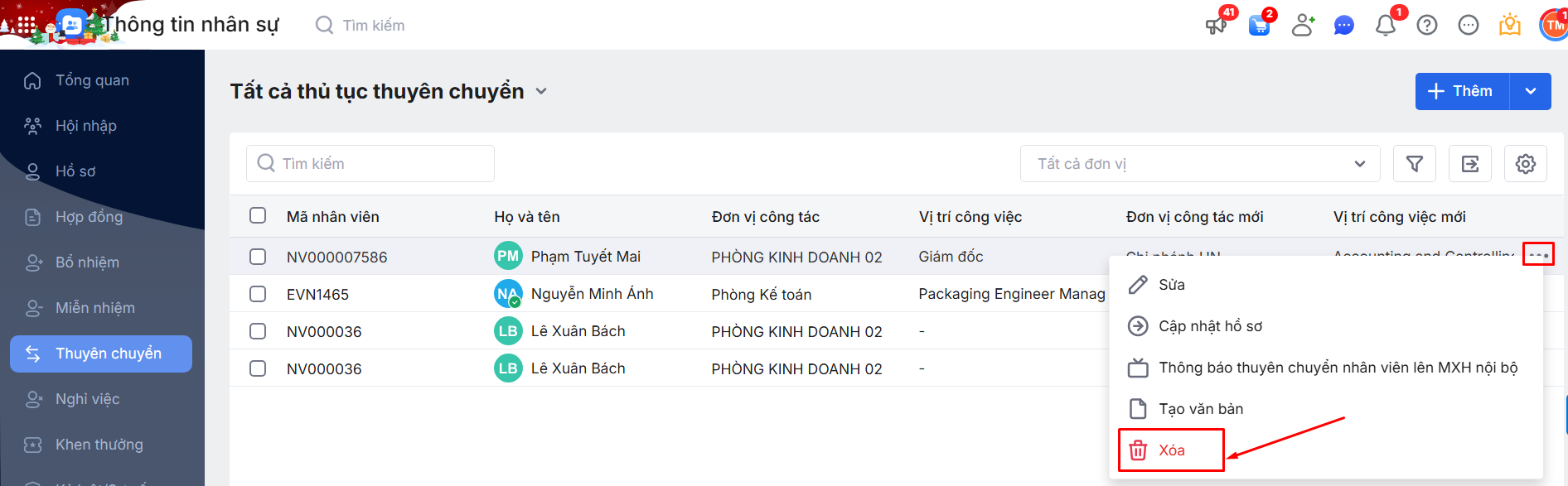Choose 'Xóa' from the context menu
The image size is (1568, 486).
[x=1171, y=450]
